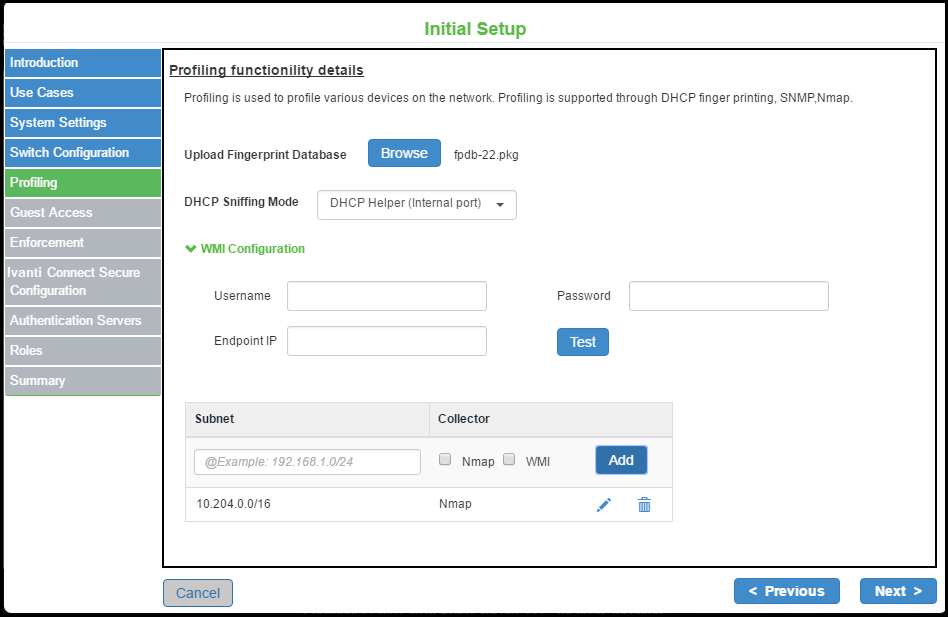
Task: Click the Subnet example input box
Action: tap(307, 462)
